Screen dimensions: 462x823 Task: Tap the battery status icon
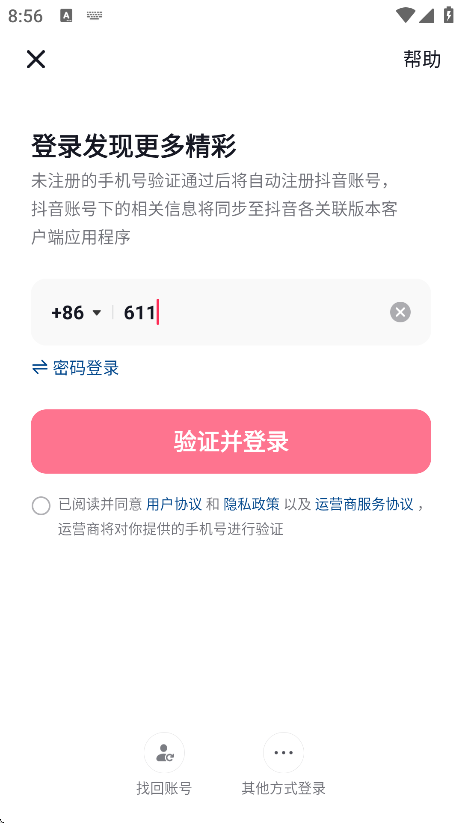pos(448,15)
